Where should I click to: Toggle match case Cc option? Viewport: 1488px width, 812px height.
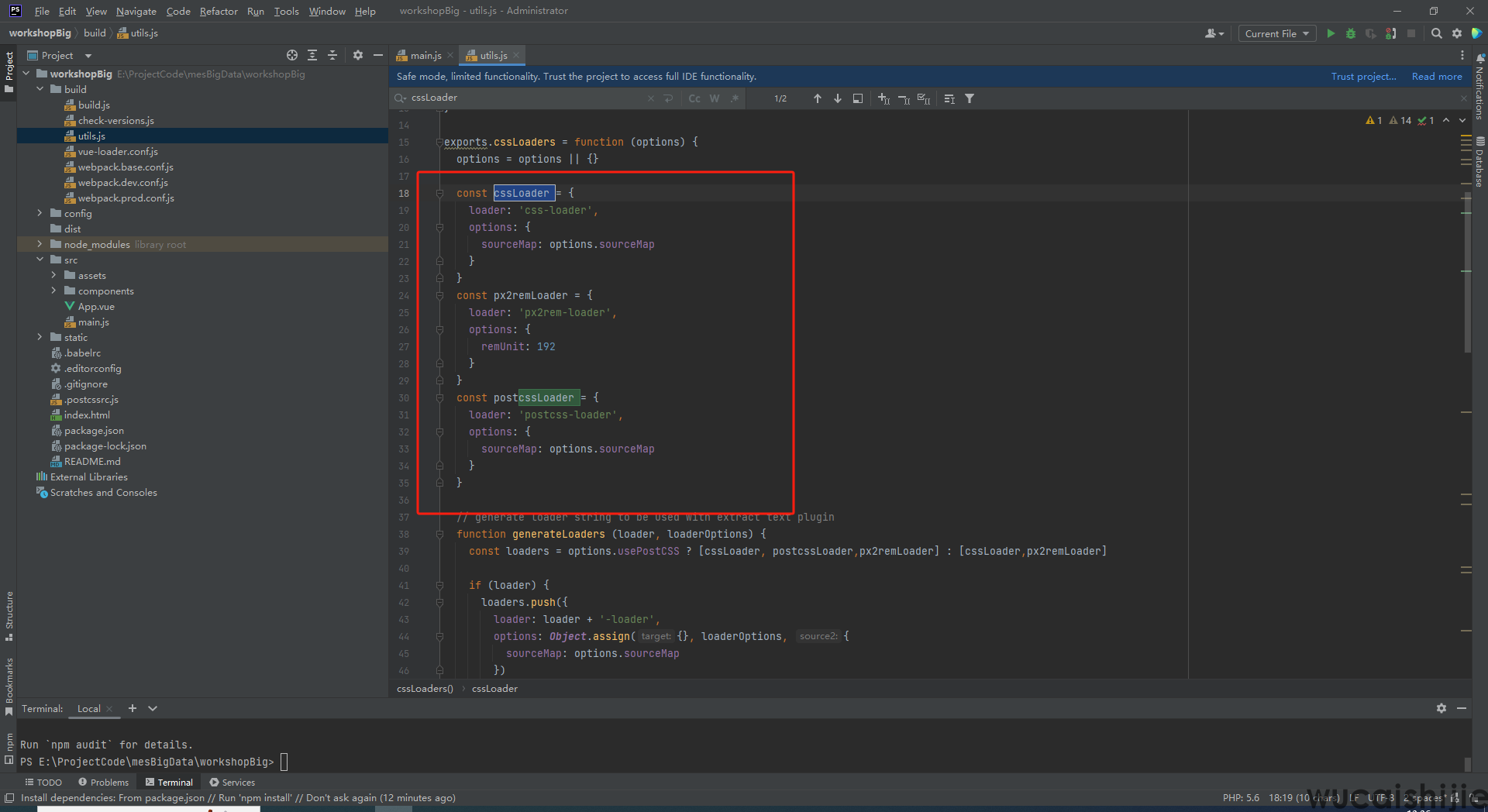click(694, 98)
